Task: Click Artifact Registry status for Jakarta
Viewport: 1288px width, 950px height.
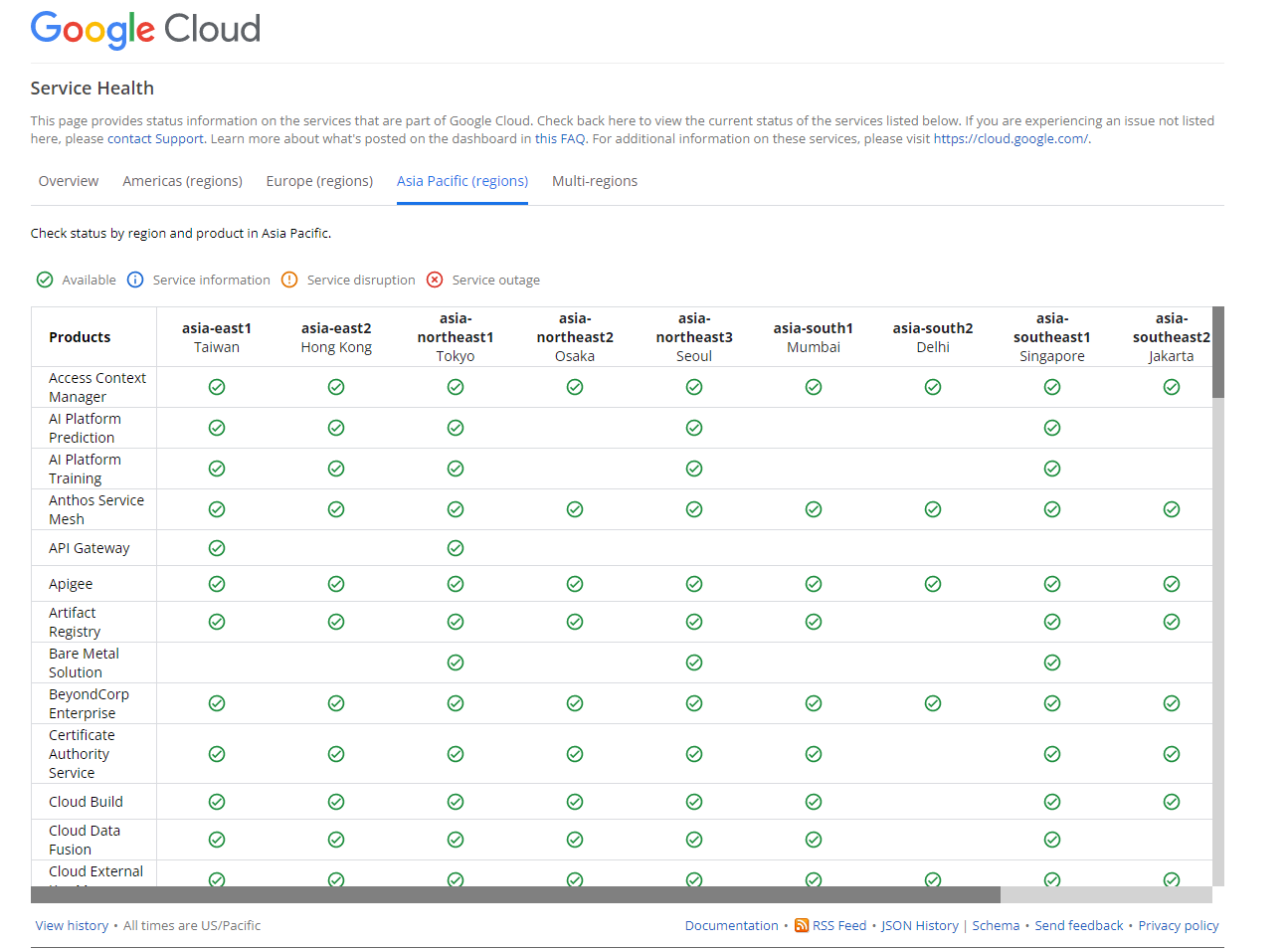Action: [1172, 622]
